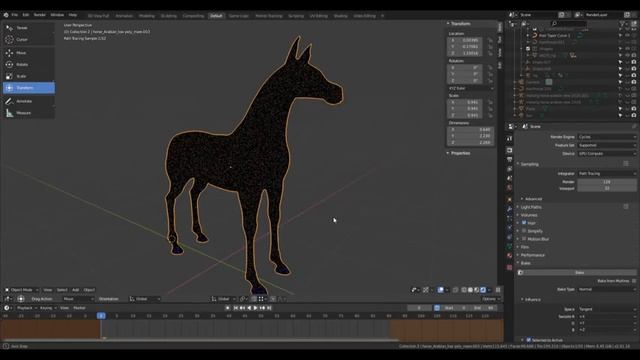Open Material properties tab icon

click(x=509, y=256)
